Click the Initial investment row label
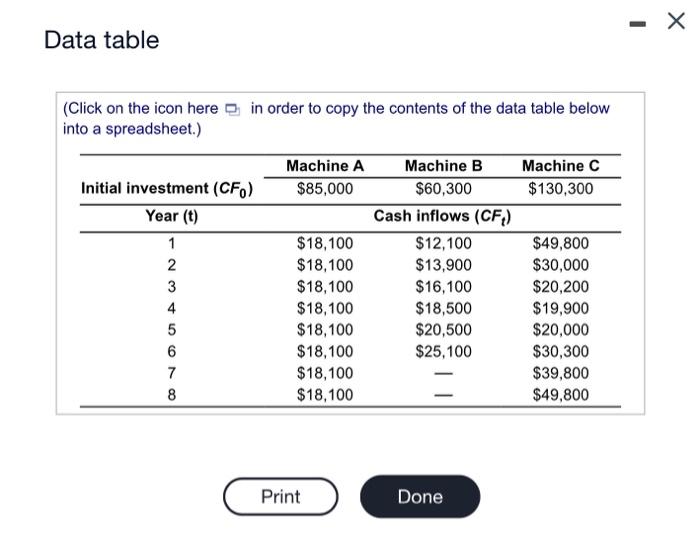 point(167,189)
